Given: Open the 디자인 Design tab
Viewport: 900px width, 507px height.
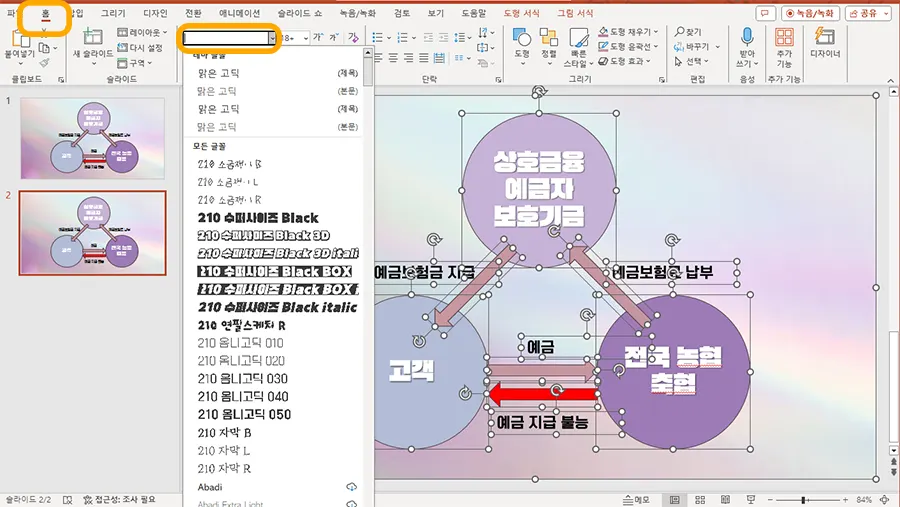Looking at the screenshot, I should (154, 13).
